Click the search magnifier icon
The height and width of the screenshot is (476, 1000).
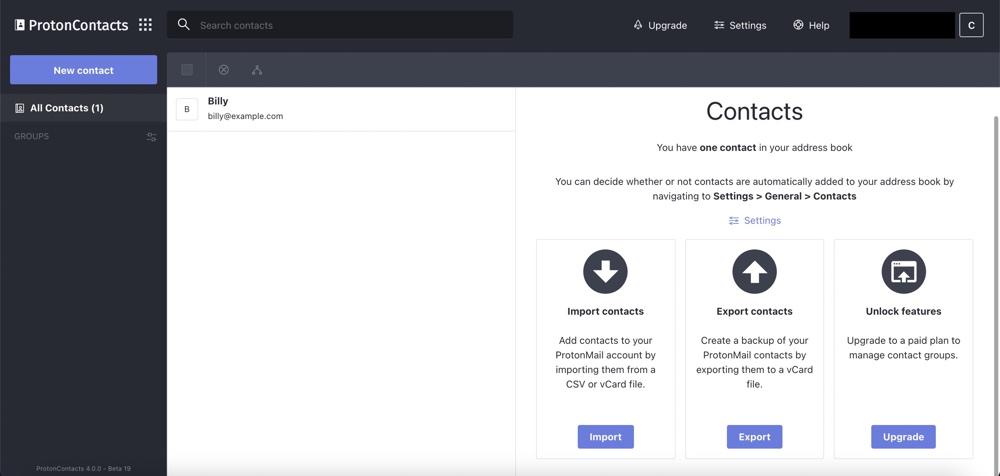[184, 25]
